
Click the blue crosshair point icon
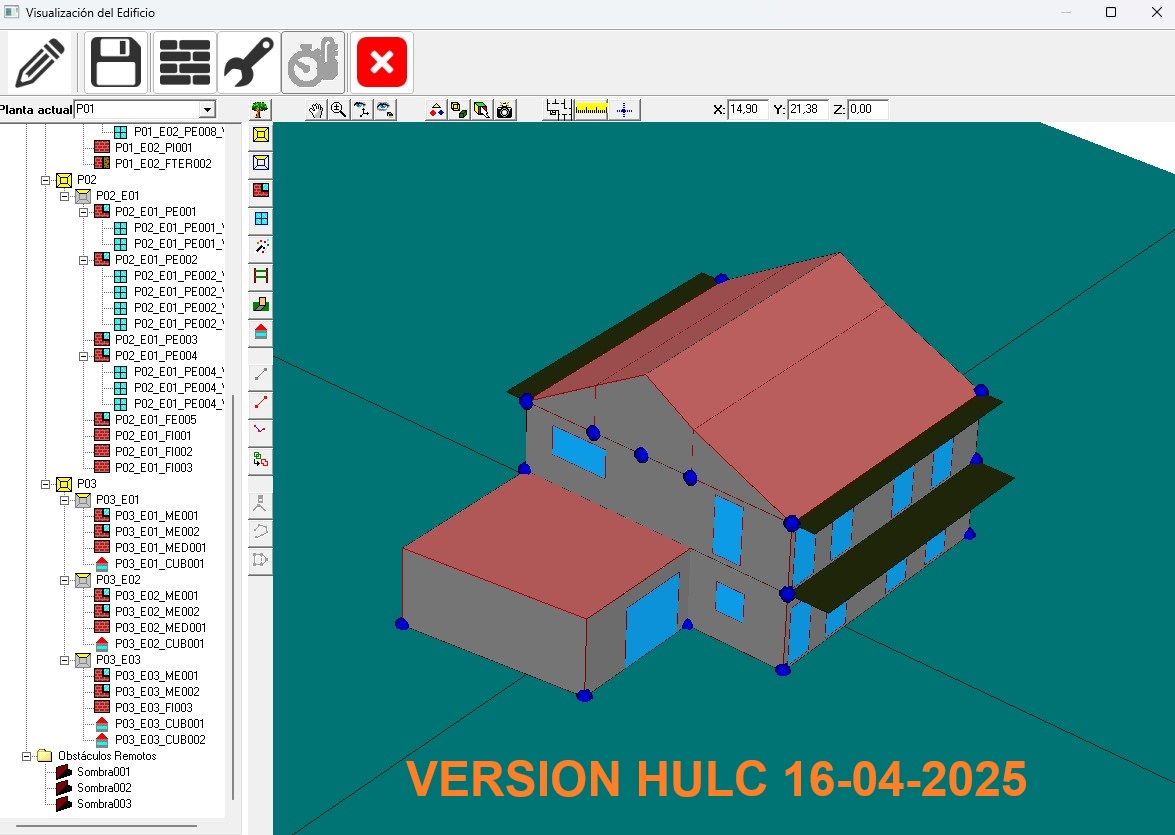pos(624,110)
